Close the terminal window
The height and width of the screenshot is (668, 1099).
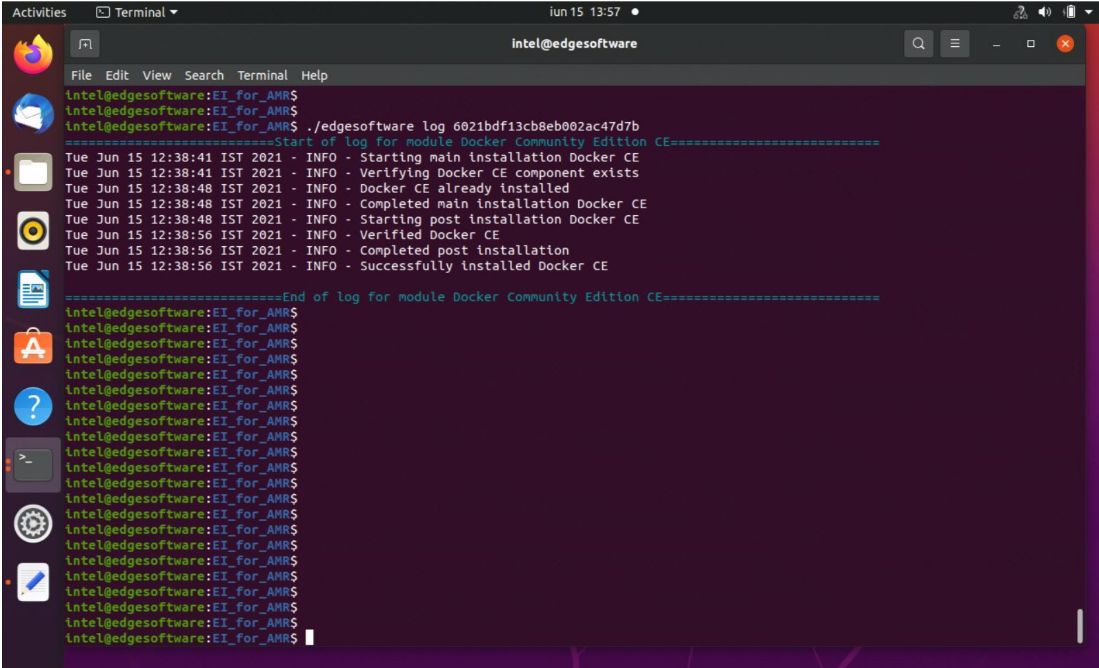click(1065, 43)
